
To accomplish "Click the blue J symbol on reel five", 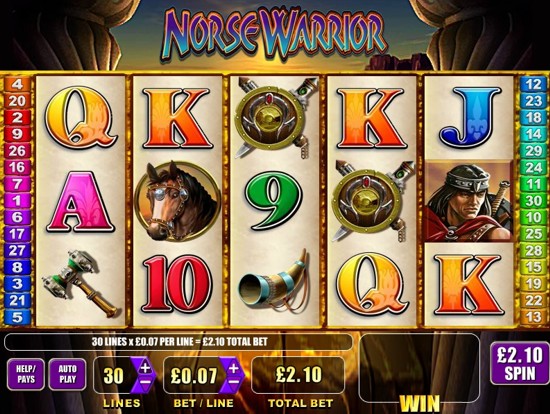I will 470,118.
